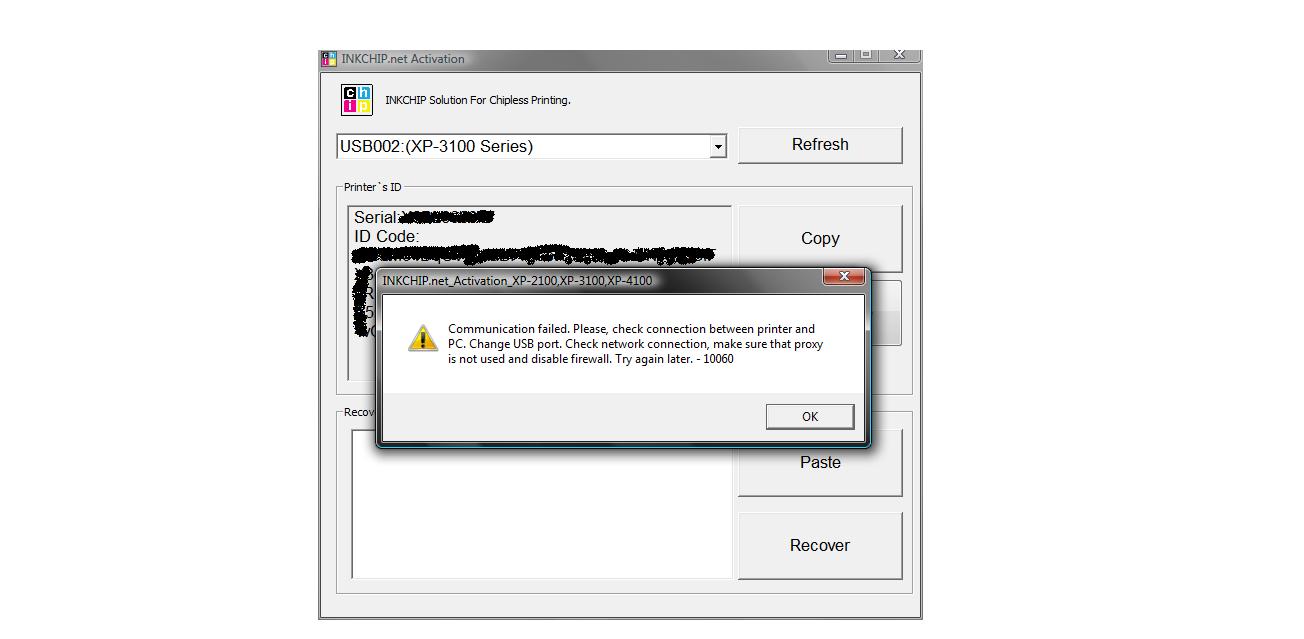This screenshot has height=639, width=1304.
Task: Click the Paste button
Action: point(820,463)
